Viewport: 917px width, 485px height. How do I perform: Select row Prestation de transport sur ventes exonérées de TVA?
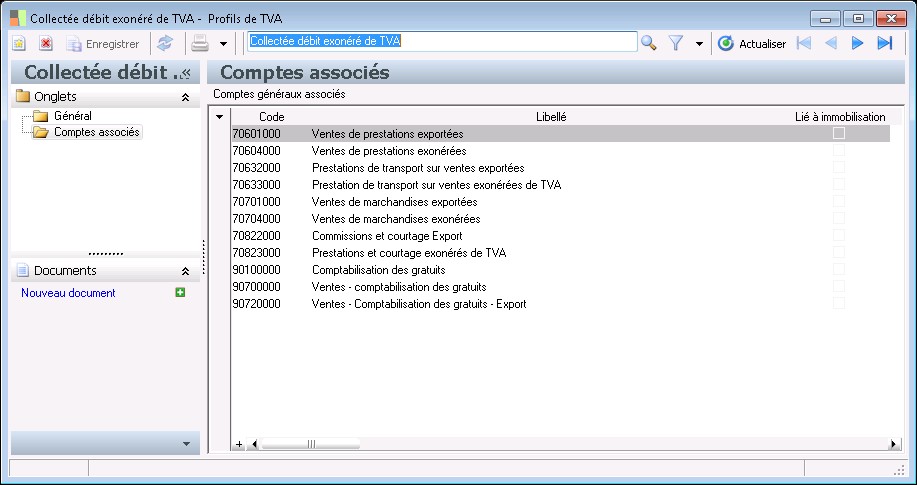point(561,185)
